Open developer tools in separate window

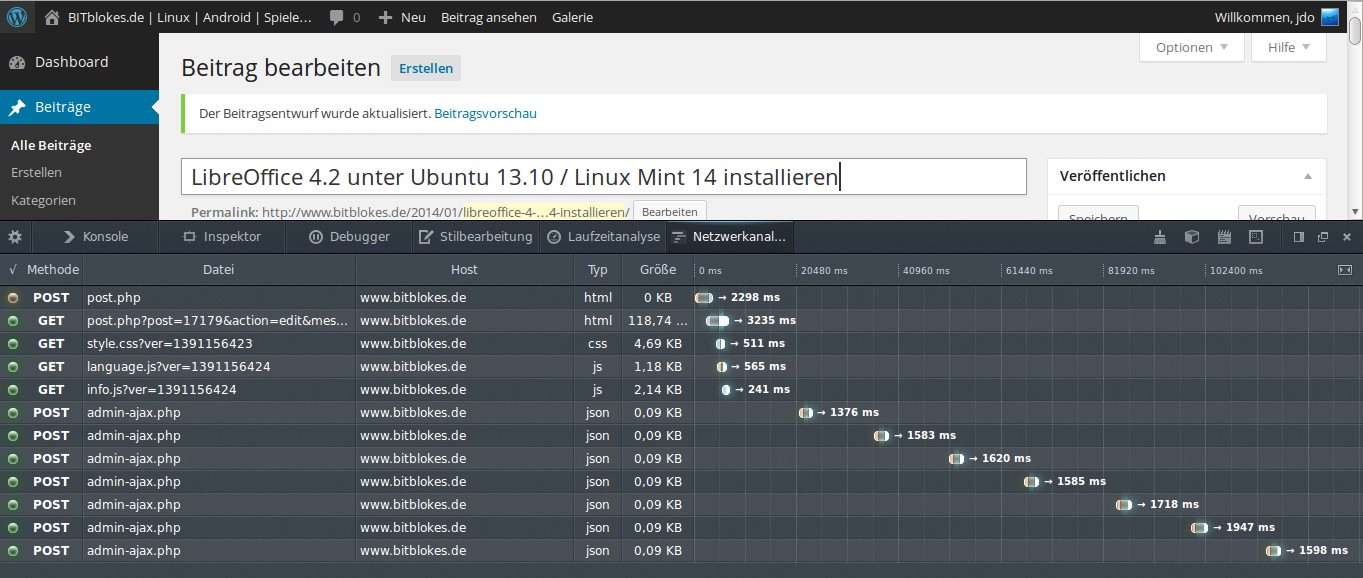tap(1323, 237)
